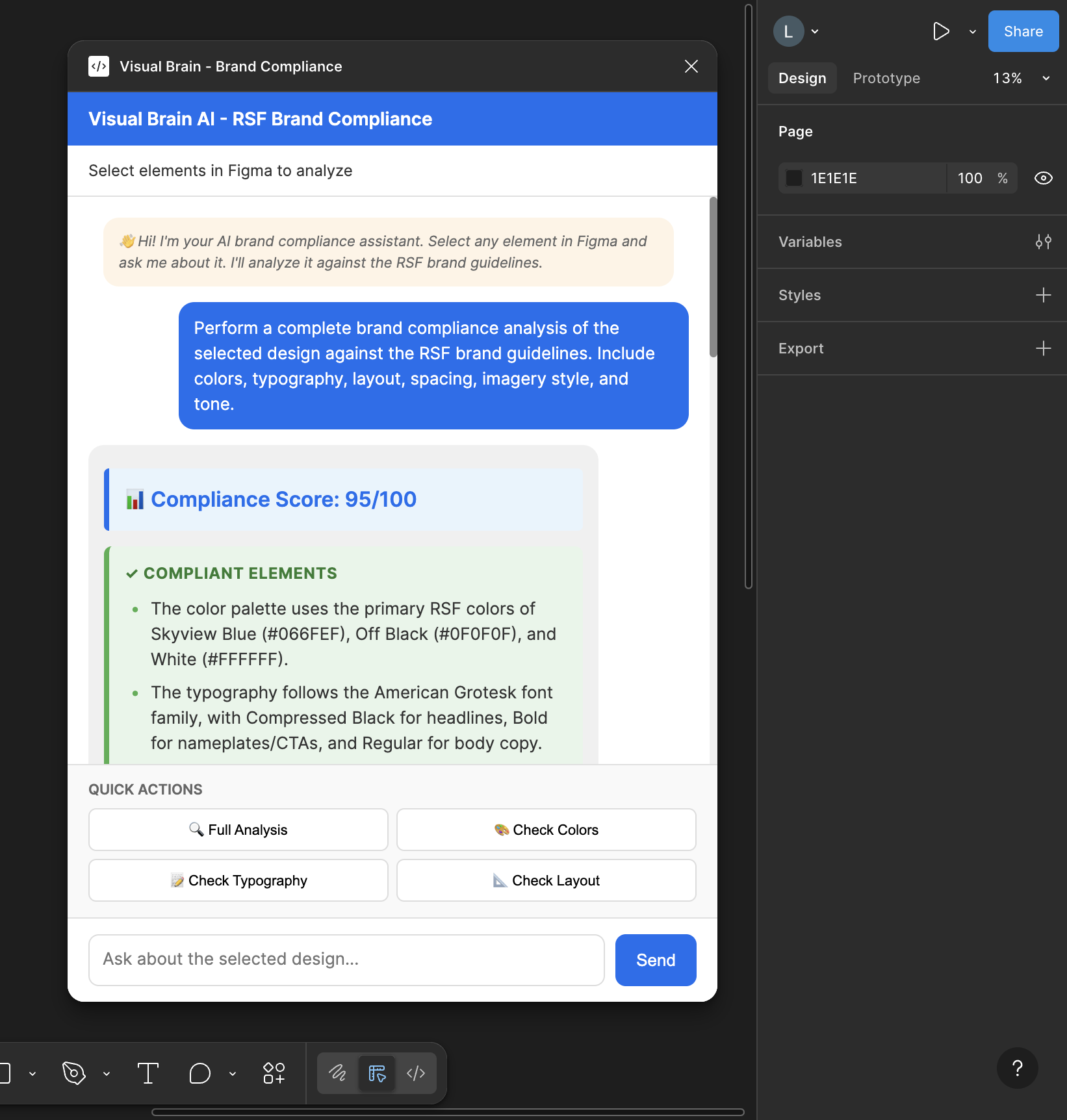Click the Share button
Screen dimensions: 1067x1120
pyautogui.click(x=1023, y=31)
